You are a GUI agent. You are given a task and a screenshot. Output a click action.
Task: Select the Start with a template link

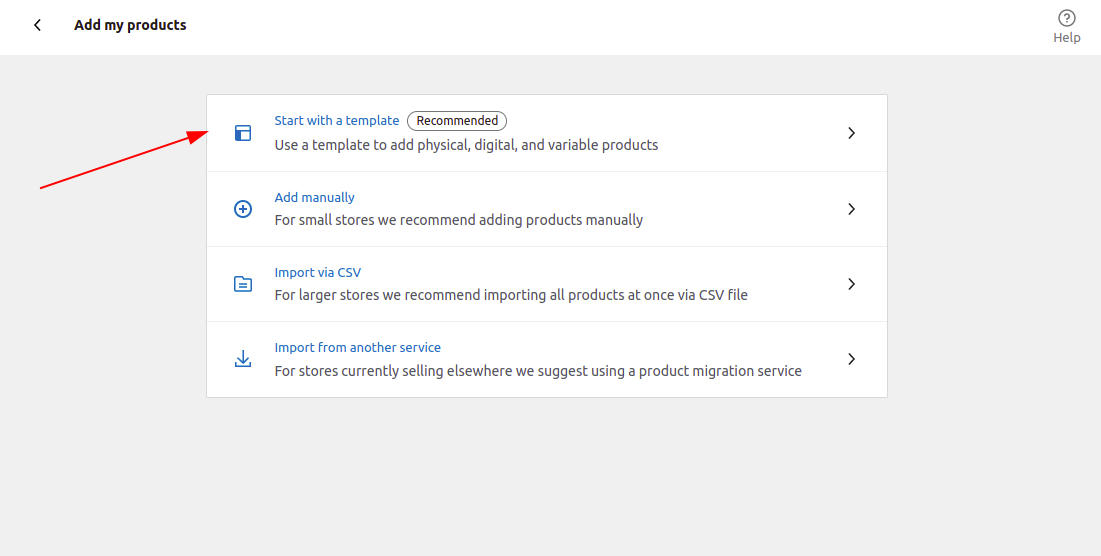(x=337, y=121)
